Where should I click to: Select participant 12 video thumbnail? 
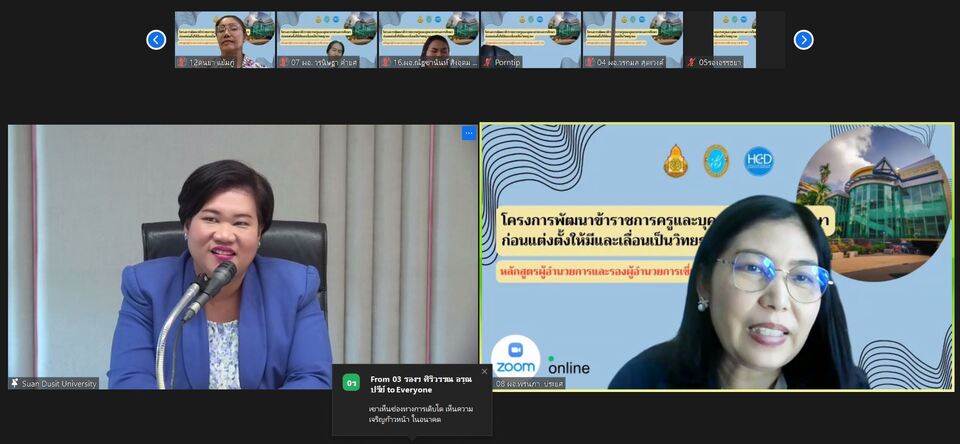click(x=225, y=40)
